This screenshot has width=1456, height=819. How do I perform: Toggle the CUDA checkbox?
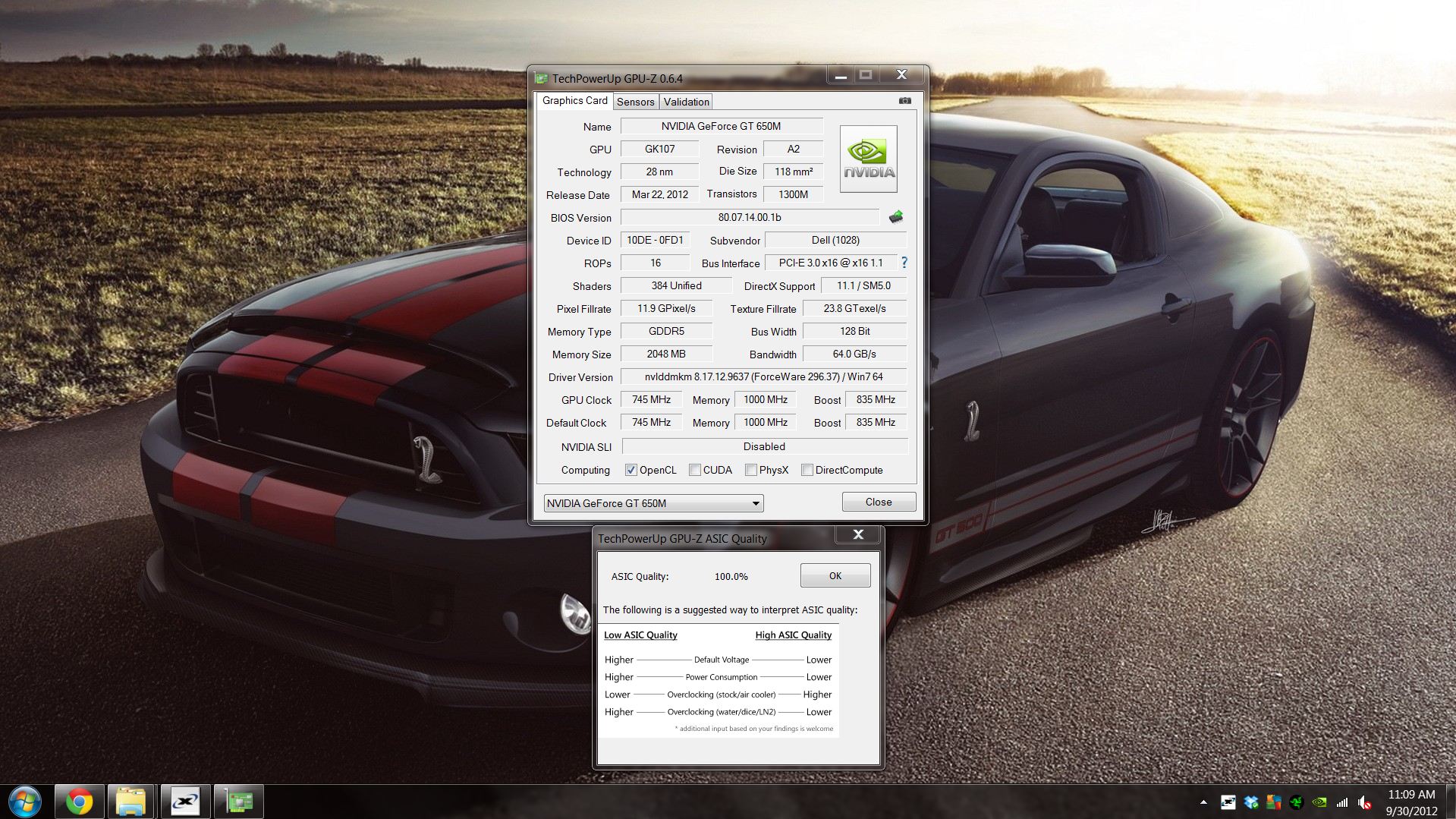click(694, 470)
